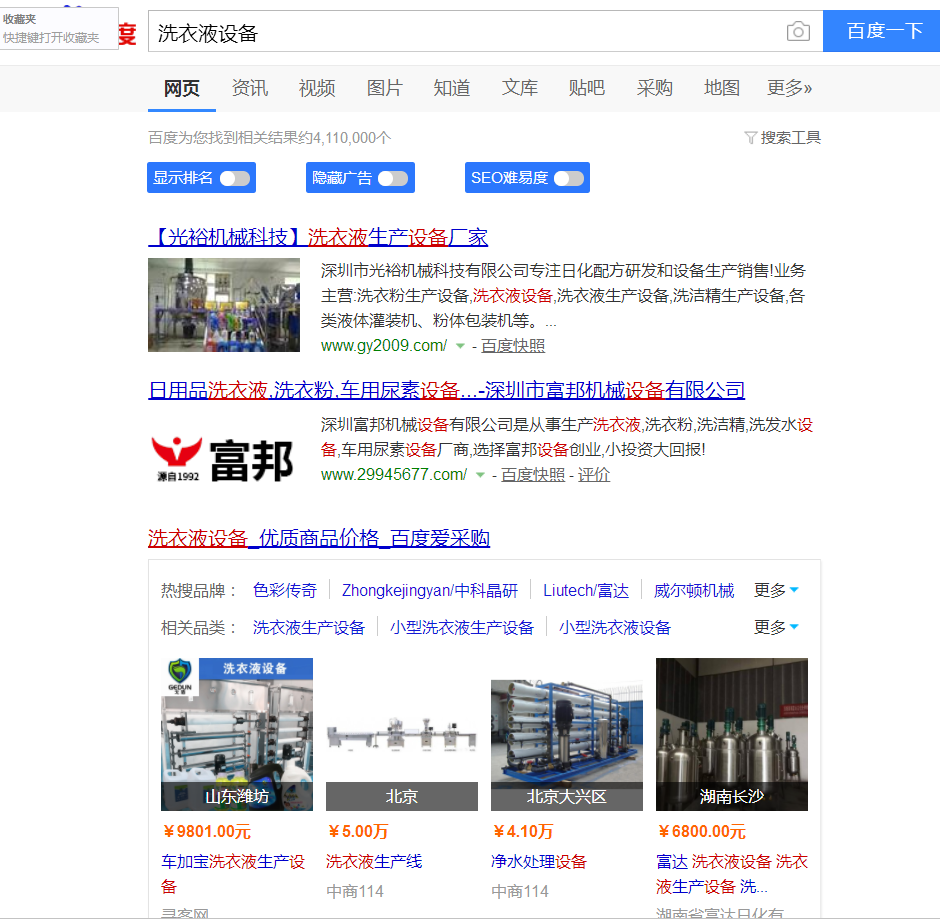Switch to the 图片 tab
This screenshot has height=922, width=940.
384,88
